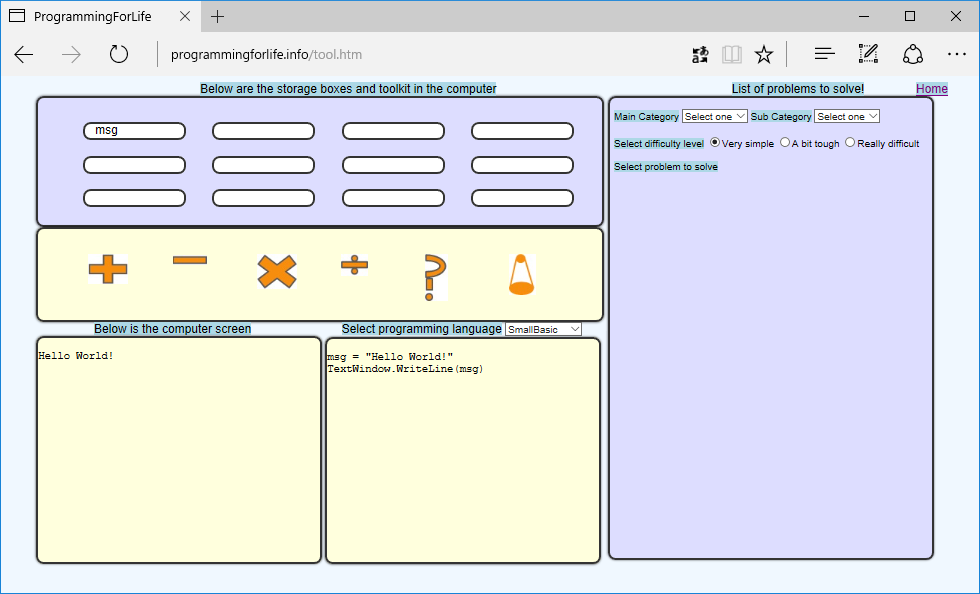Expand the Sub Category dropdown
The height and width of the screenshot is (594, 980).
(x=846, y=117)
